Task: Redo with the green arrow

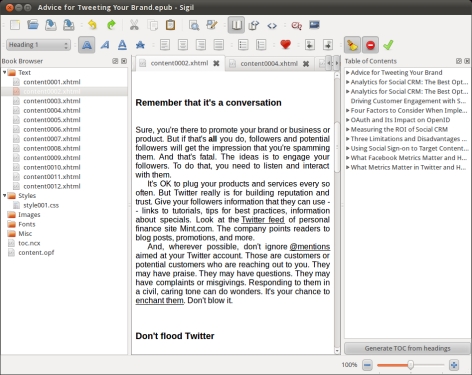Action: 111,25
